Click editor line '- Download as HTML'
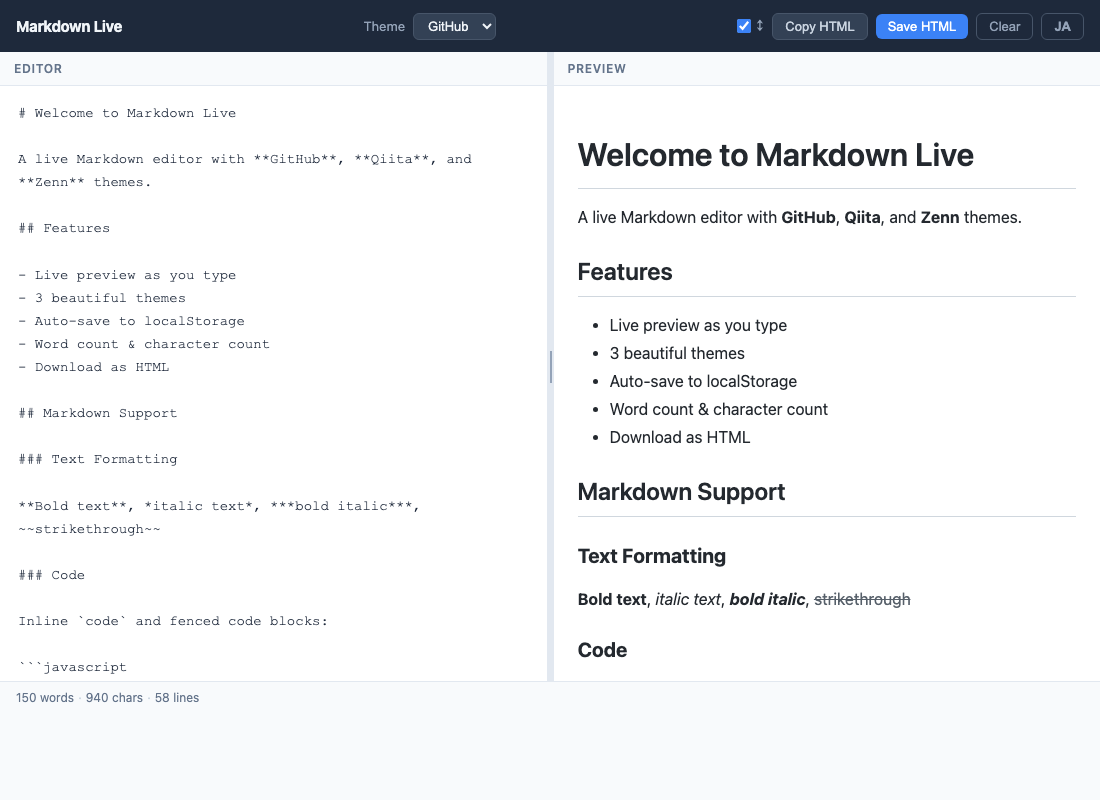The height and width of the screenshot is (800, 1100). click(x=93, y=367)
